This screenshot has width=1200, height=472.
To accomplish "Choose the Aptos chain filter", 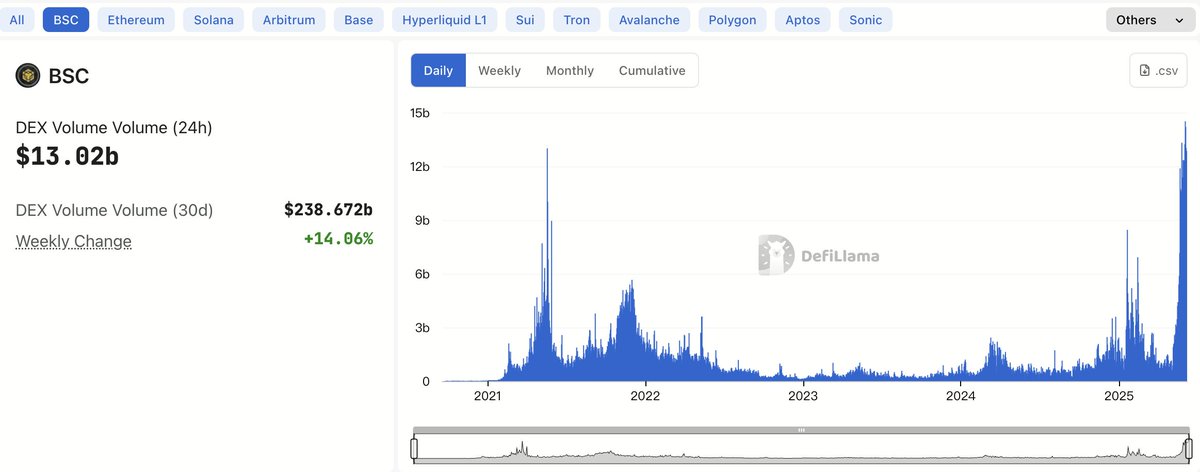I will pos(803,20).
